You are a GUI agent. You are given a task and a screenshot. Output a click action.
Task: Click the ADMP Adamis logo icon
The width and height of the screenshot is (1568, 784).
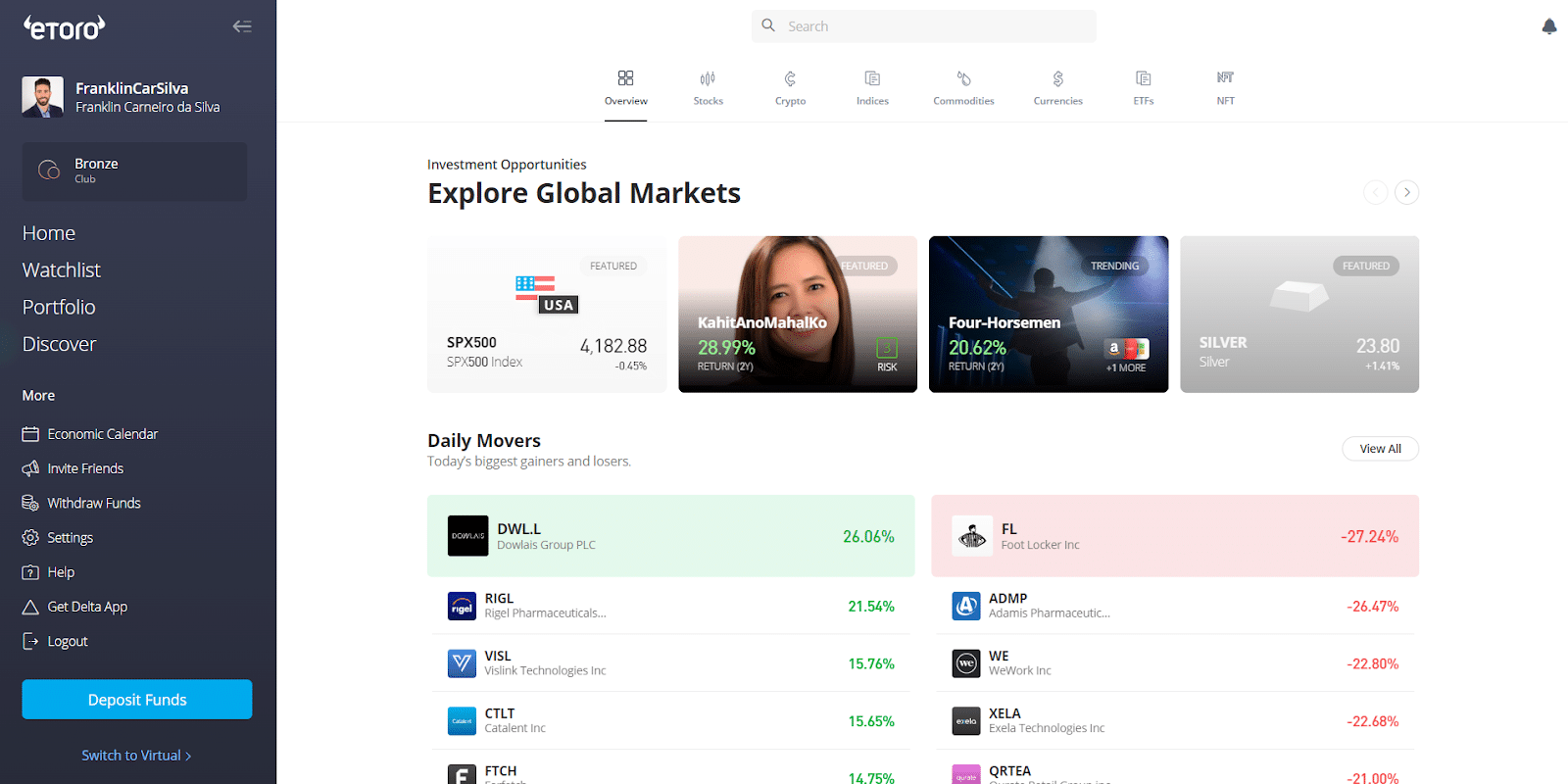(966, 607)
